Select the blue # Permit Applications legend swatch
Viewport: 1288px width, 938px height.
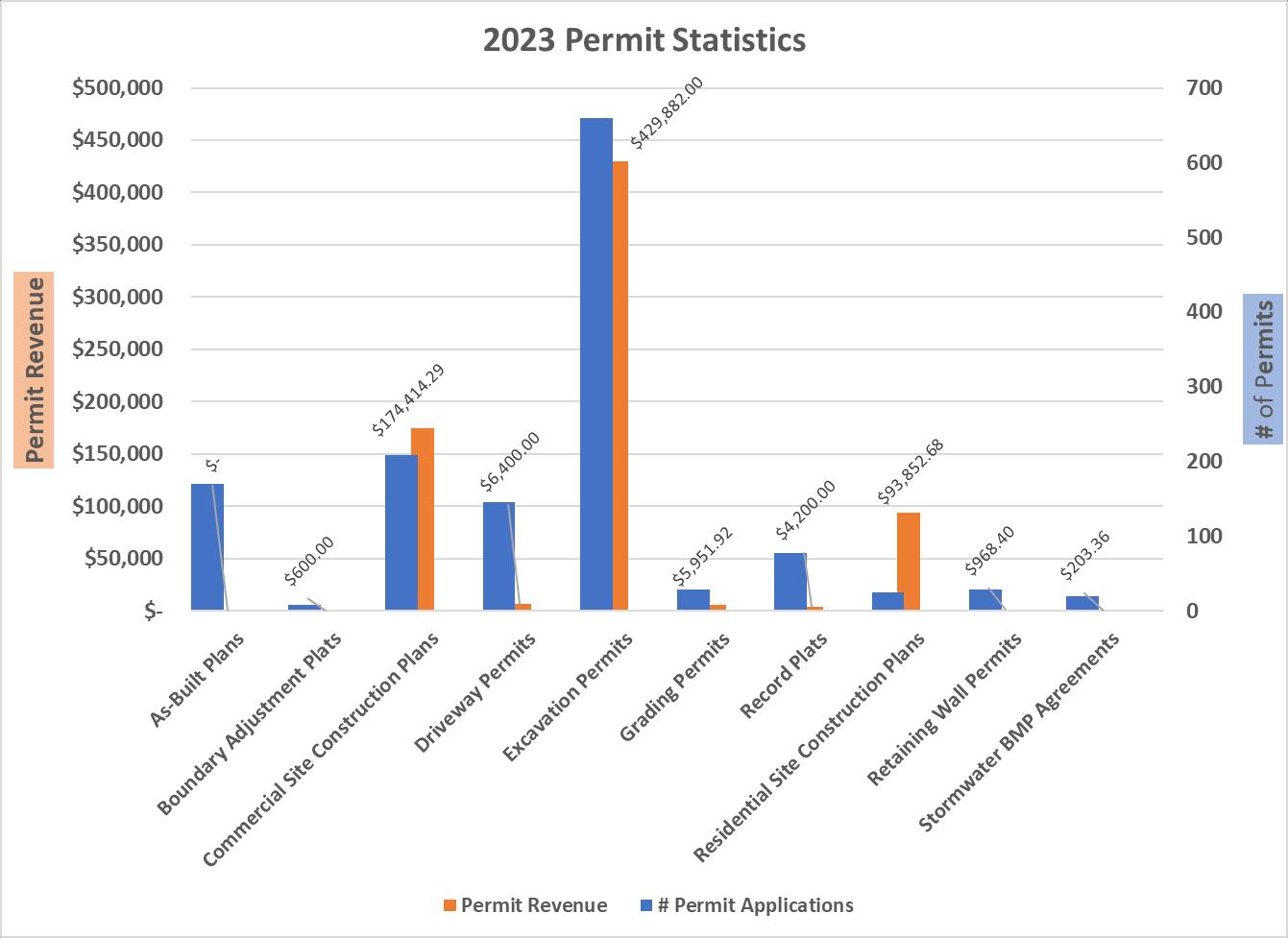[x=646, y=905]
